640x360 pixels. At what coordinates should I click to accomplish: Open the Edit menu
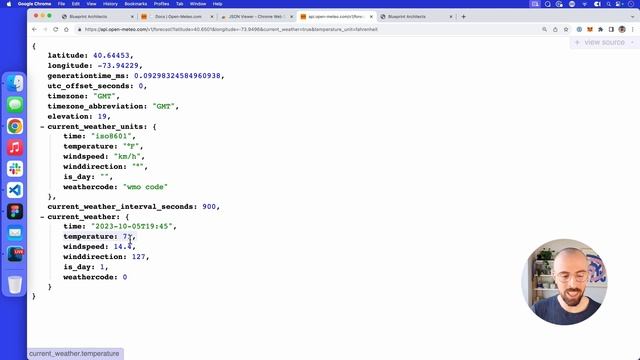pyautogui.click(x=76, y=4)
